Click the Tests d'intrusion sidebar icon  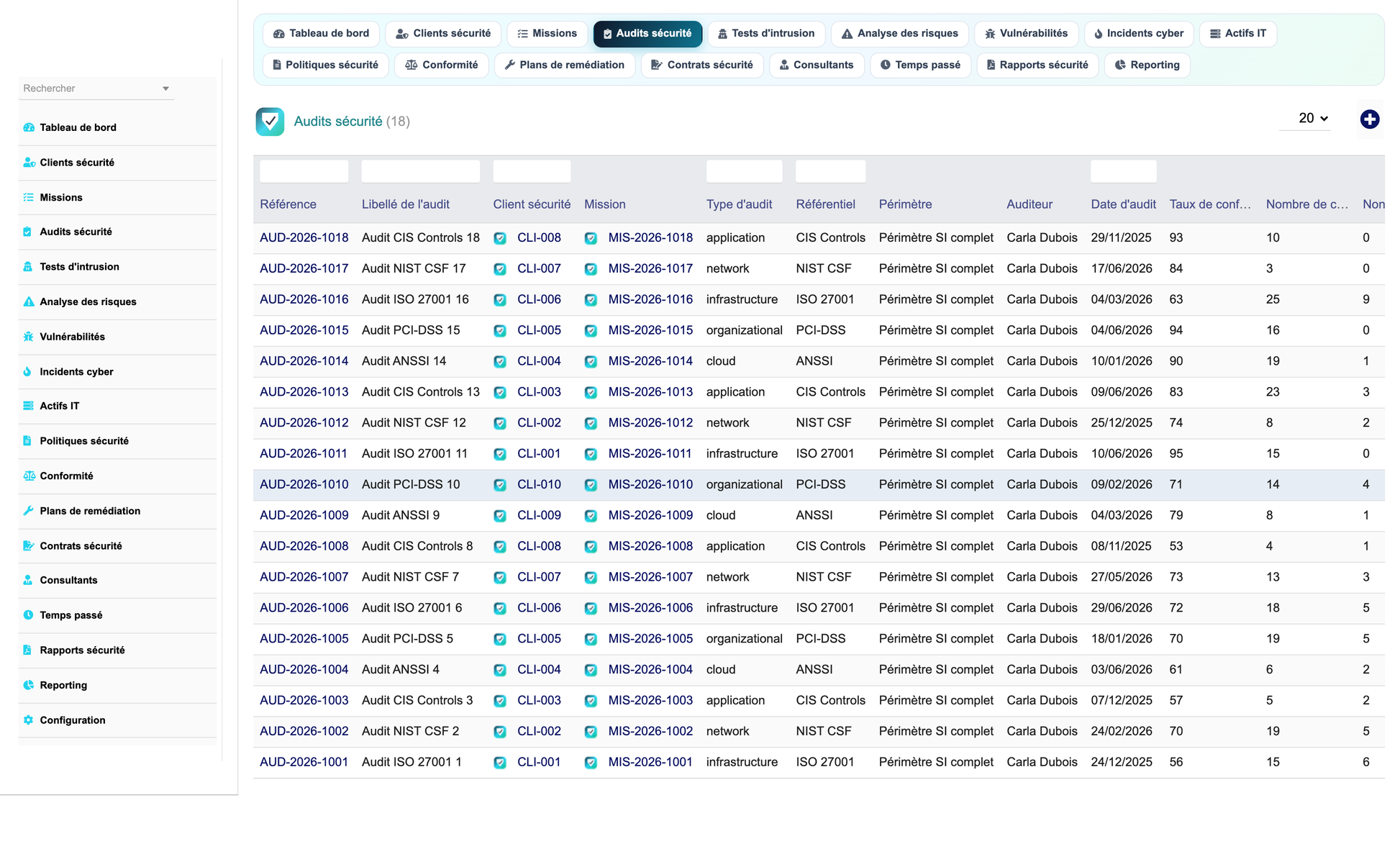(x=28, y=267)
